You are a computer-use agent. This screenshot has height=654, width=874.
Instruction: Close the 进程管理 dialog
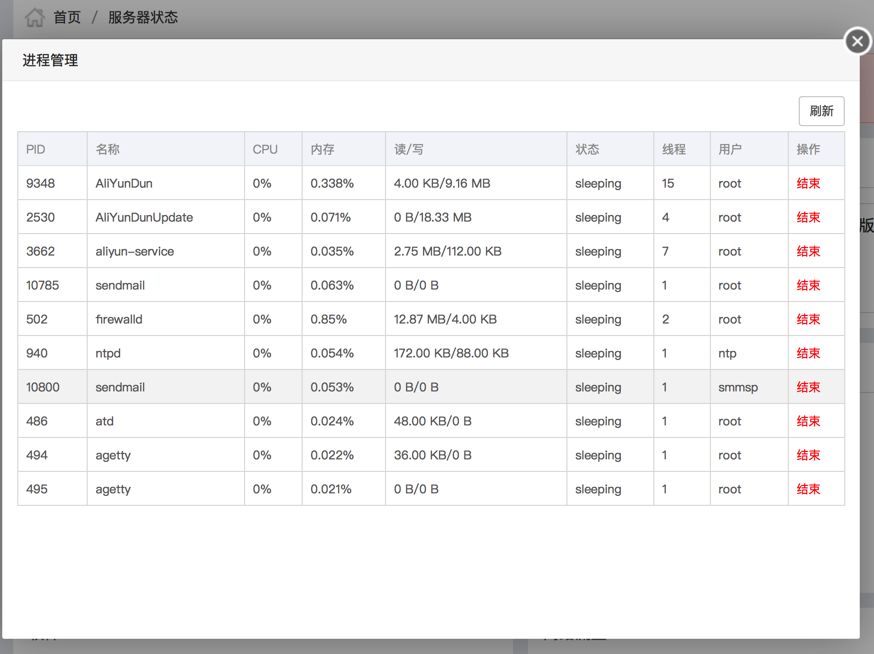pos(857,41)
